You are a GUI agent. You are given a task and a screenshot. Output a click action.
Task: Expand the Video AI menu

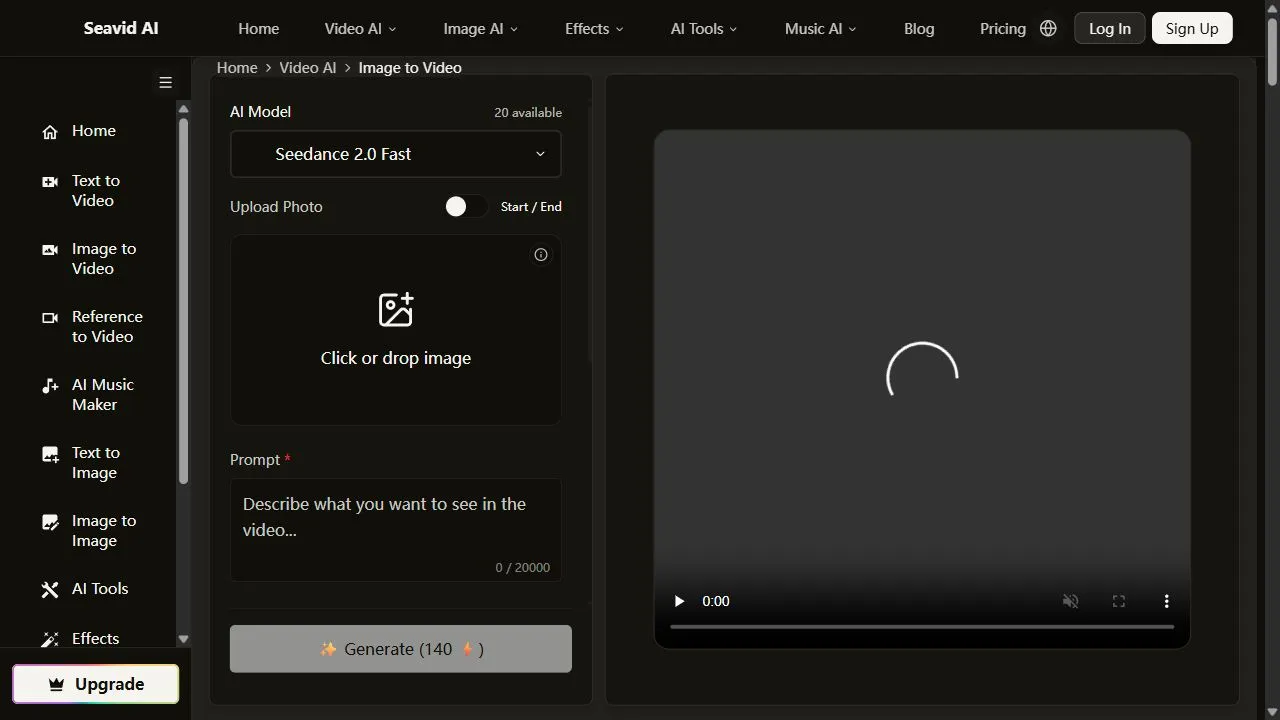(x=360, y=28)
